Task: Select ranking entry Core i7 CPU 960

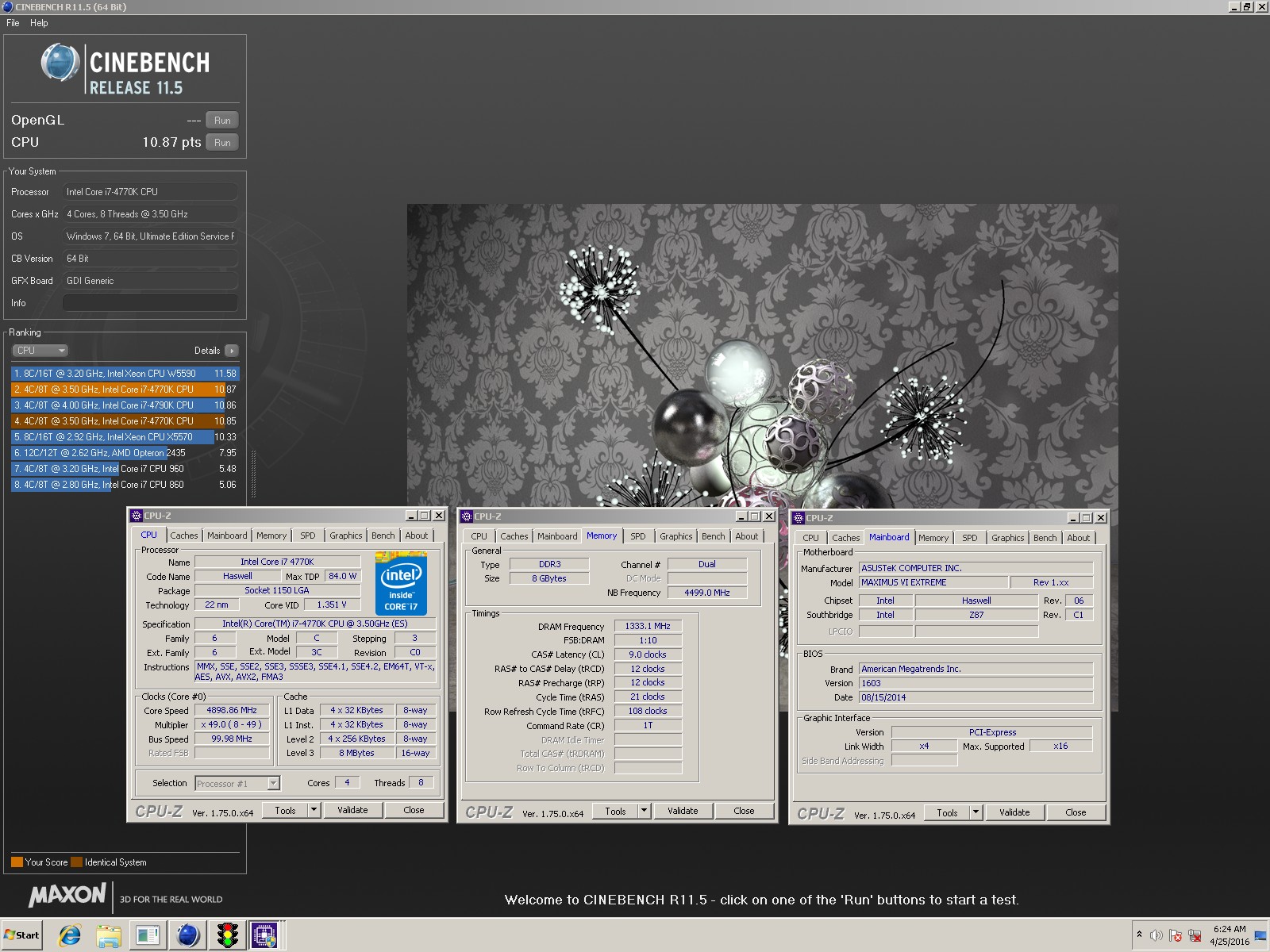Action: tap(125, 469)
